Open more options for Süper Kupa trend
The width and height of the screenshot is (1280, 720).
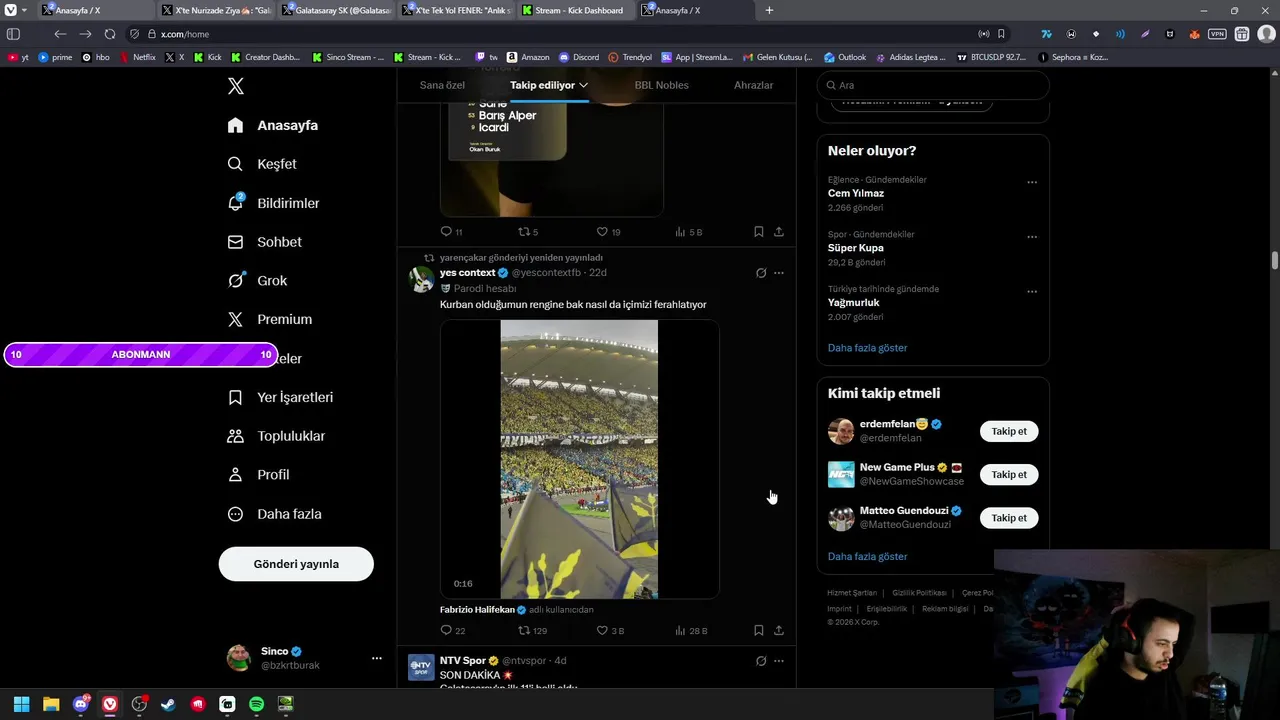1032,237
